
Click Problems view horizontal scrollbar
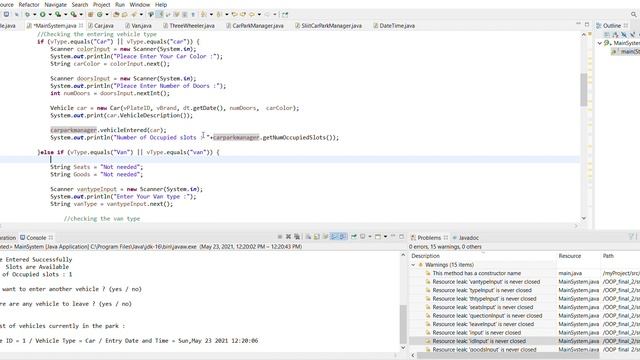pos(508,355)
